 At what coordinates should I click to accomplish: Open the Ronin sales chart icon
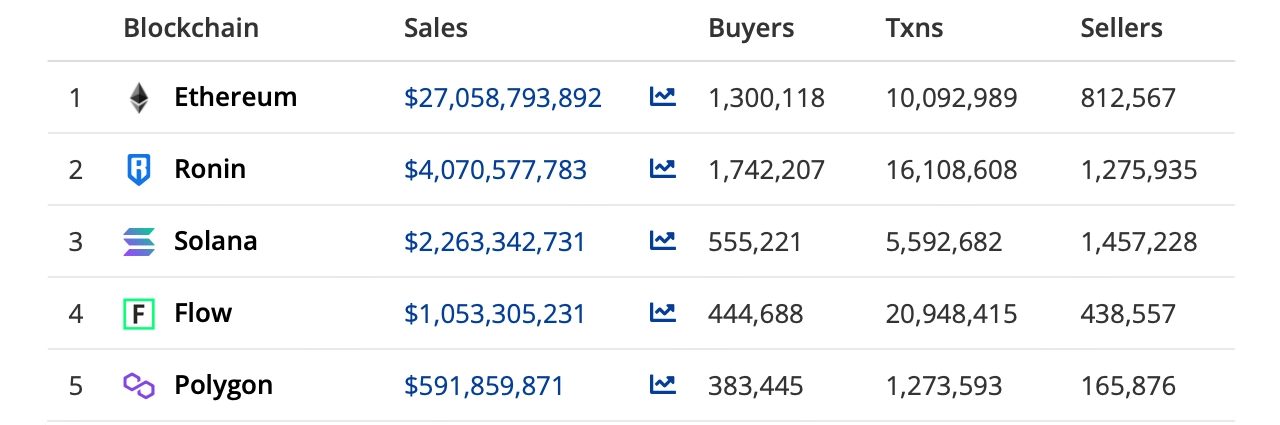[x=662, y=169]
